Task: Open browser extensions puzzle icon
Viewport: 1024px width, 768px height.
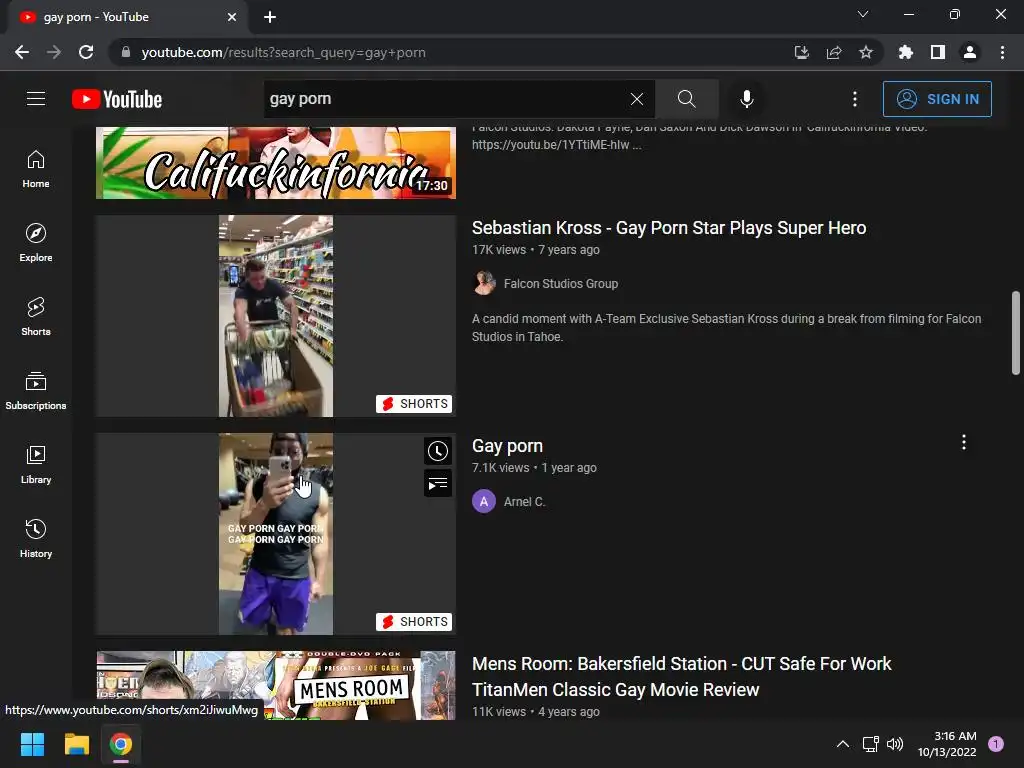Action: pyautogui.click(x=905, y=52)
